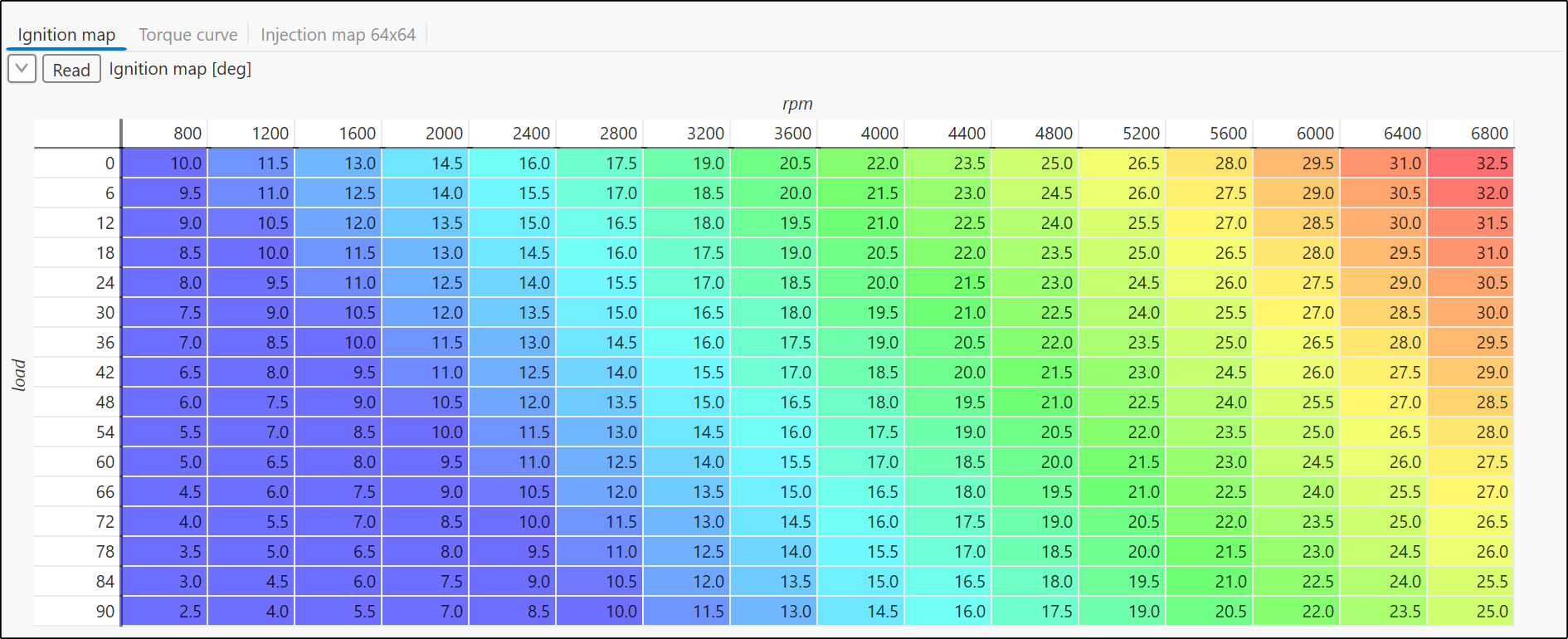Click cell 5.5 at load 72, 1200 rpm
Viewport: 1568px width, 639px height.
coord(251,522)
